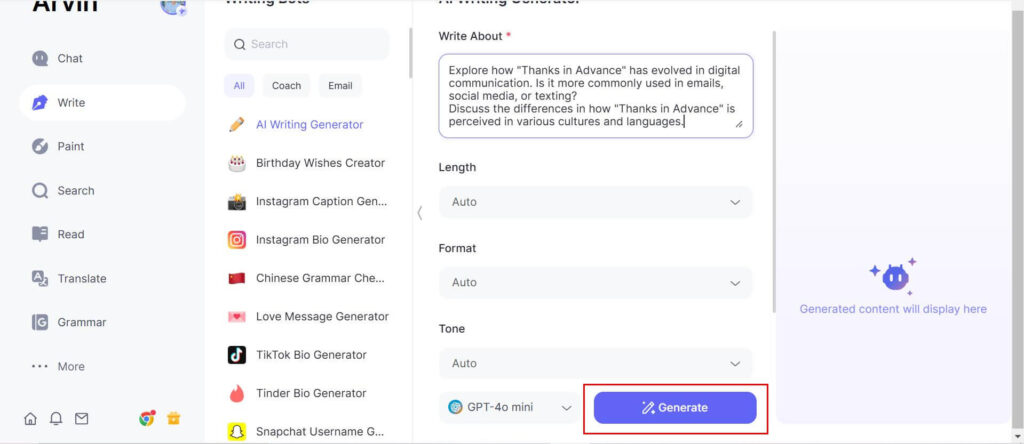
Task: Open notifications bell icon
Action: [x=56, y=419]
